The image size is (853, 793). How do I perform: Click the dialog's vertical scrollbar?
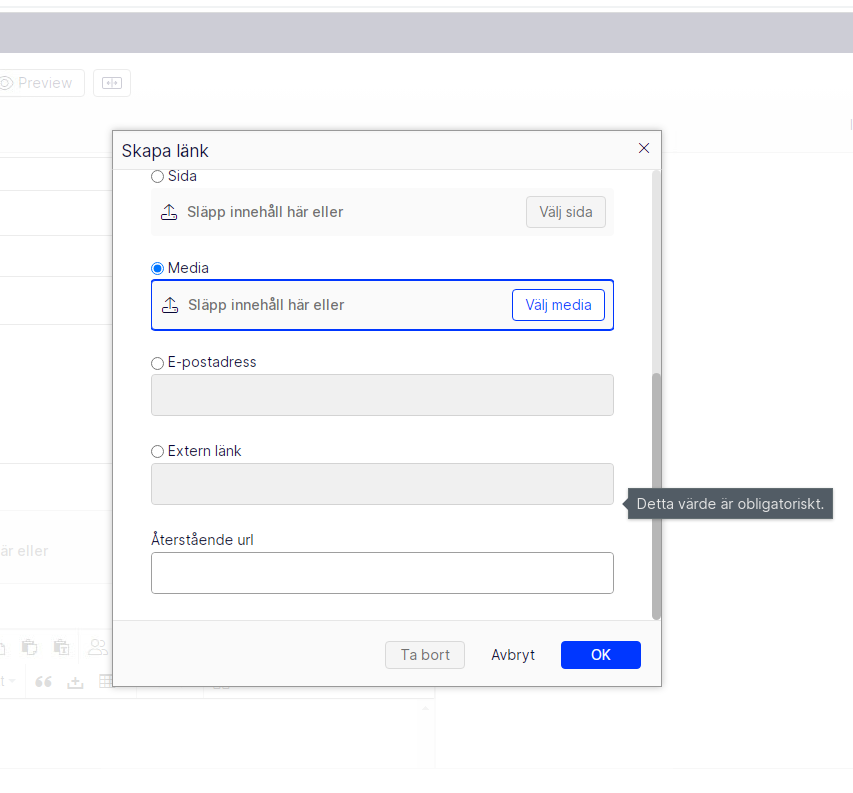[656, 495]
